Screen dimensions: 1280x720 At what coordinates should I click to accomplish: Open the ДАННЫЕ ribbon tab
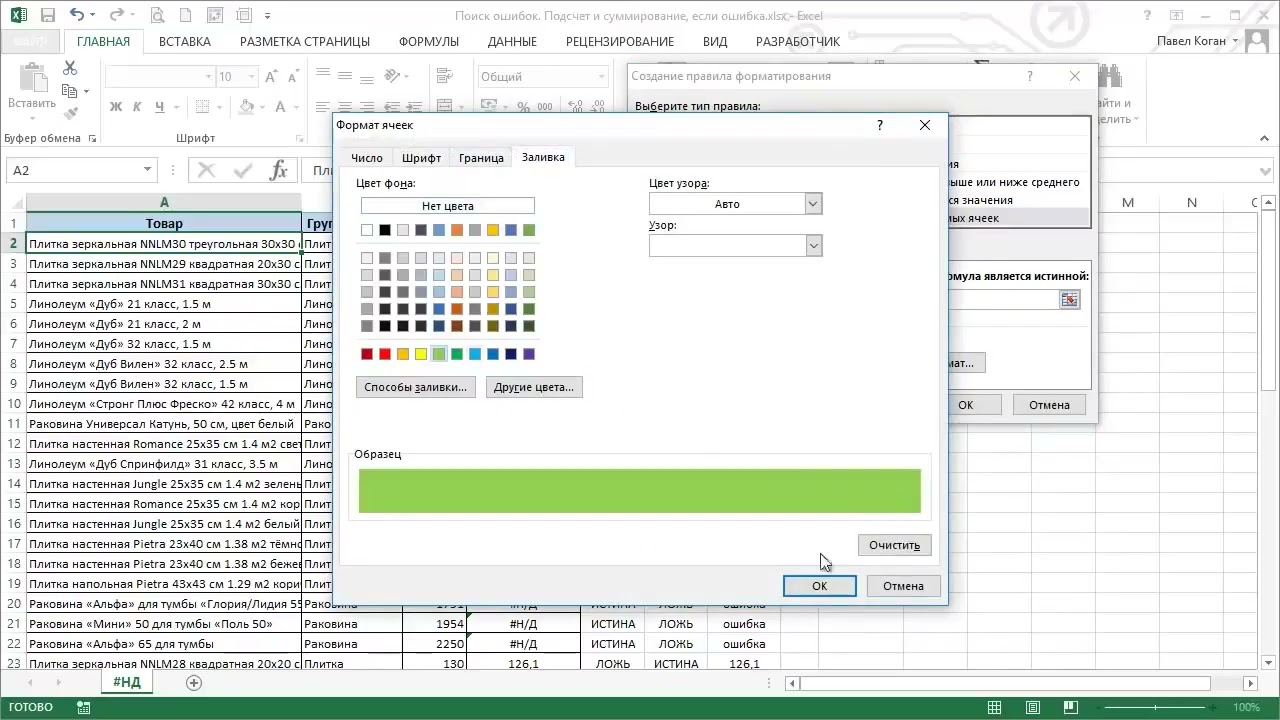pos(512,42)
